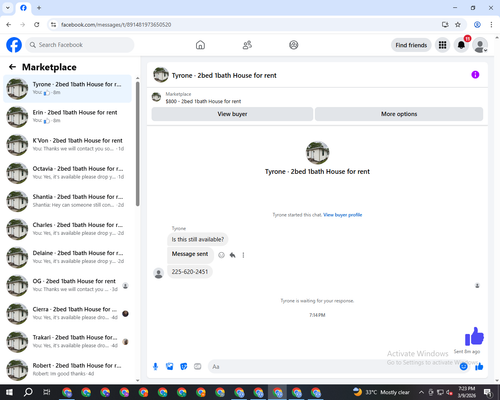This screenshot has width=500, height=400.
Task: Open the weather widget on the taskbar
Action: pyautogui.click(x=381, y=392)
